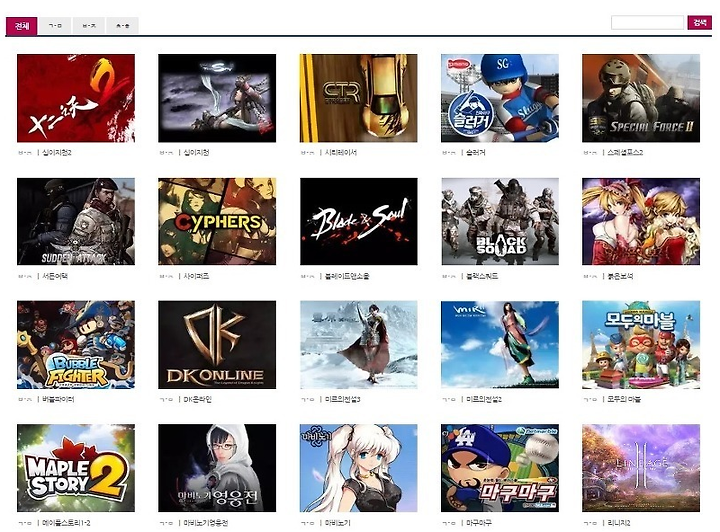This screenshot has height=532, width=720.
Task: Open the Lineage II thumbnail
Action: [641, 468]
